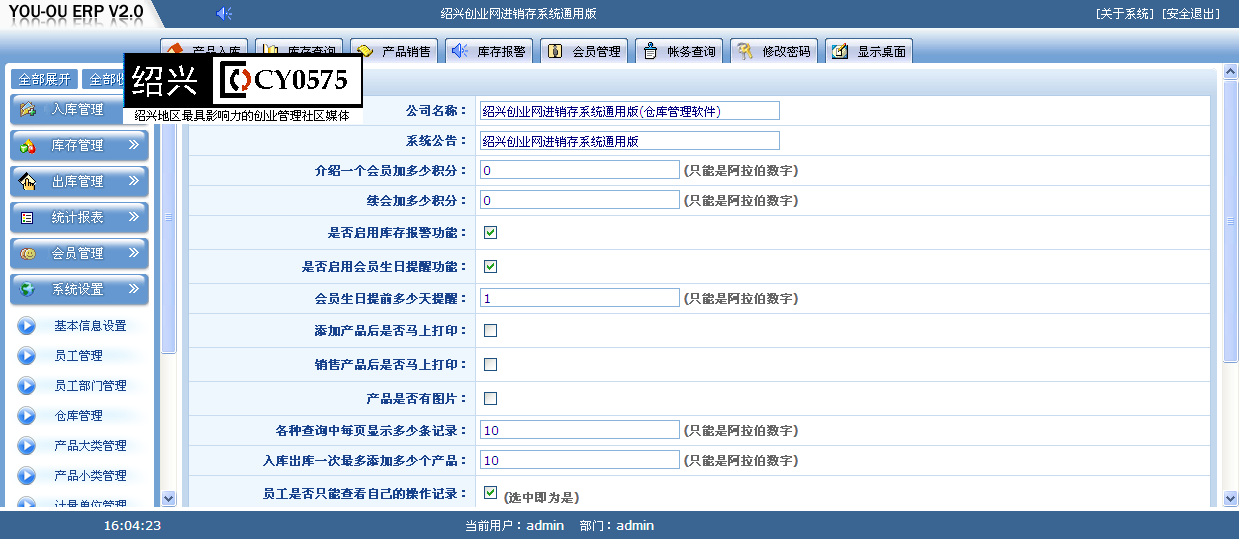Click the 安全退出 link

(x=1191, y=14)
